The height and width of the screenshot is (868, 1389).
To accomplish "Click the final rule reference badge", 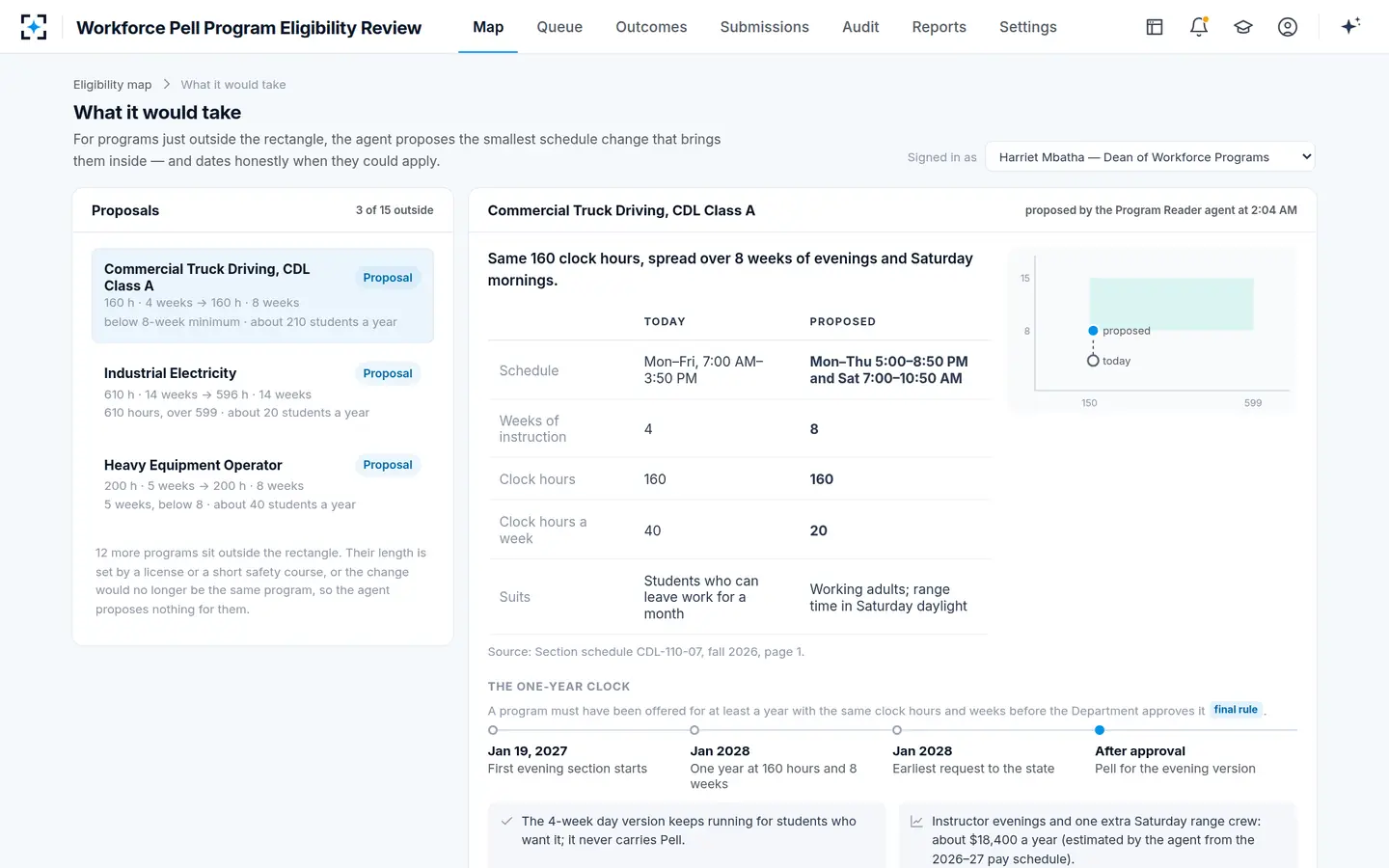I will tap(1236, 710).
